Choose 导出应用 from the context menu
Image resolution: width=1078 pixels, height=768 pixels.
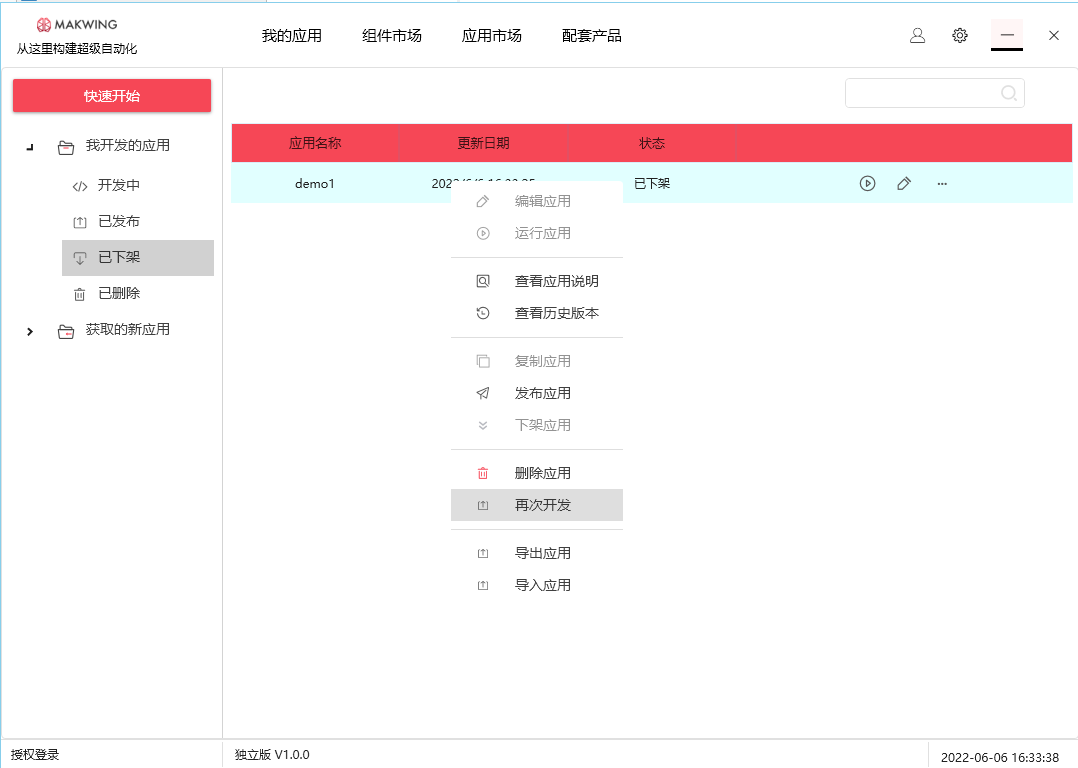(x=543, y=552)
